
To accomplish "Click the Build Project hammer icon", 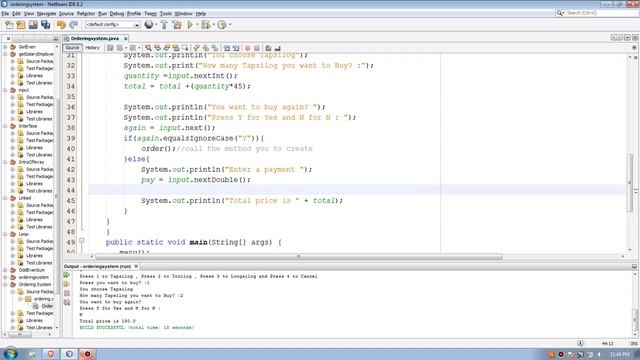I will (x=164, y=25).
